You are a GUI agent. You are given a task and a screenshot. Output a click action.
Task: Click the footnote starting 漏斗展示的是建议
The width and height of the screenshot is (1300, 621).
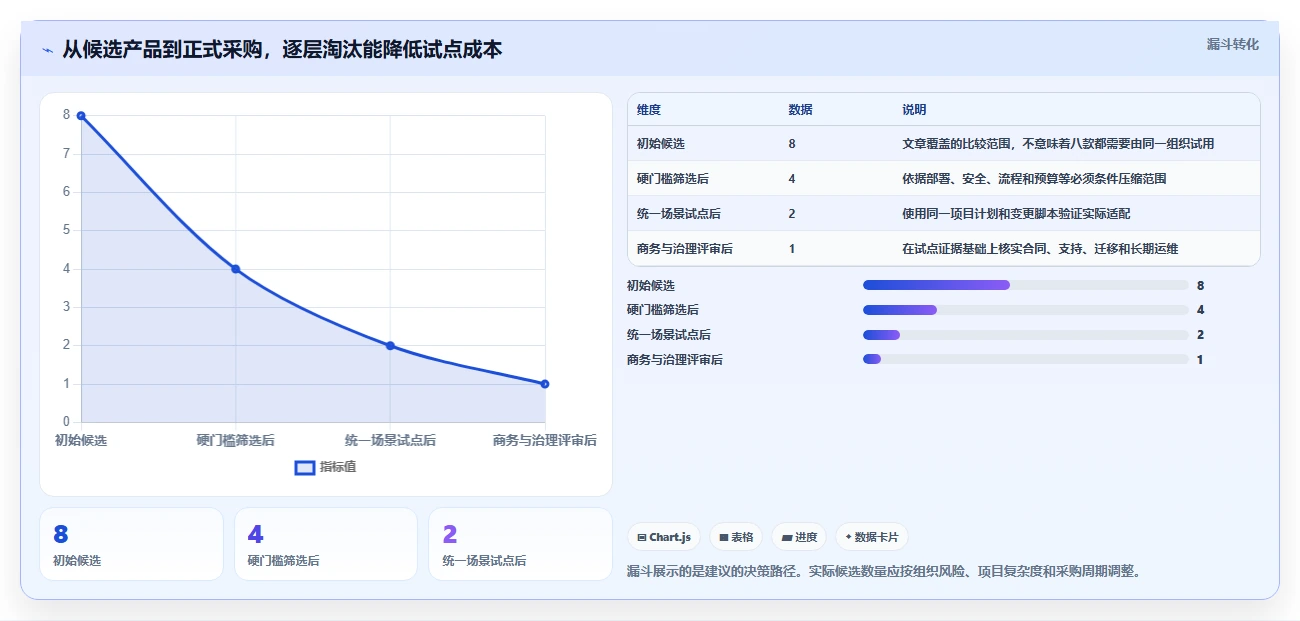884,572
